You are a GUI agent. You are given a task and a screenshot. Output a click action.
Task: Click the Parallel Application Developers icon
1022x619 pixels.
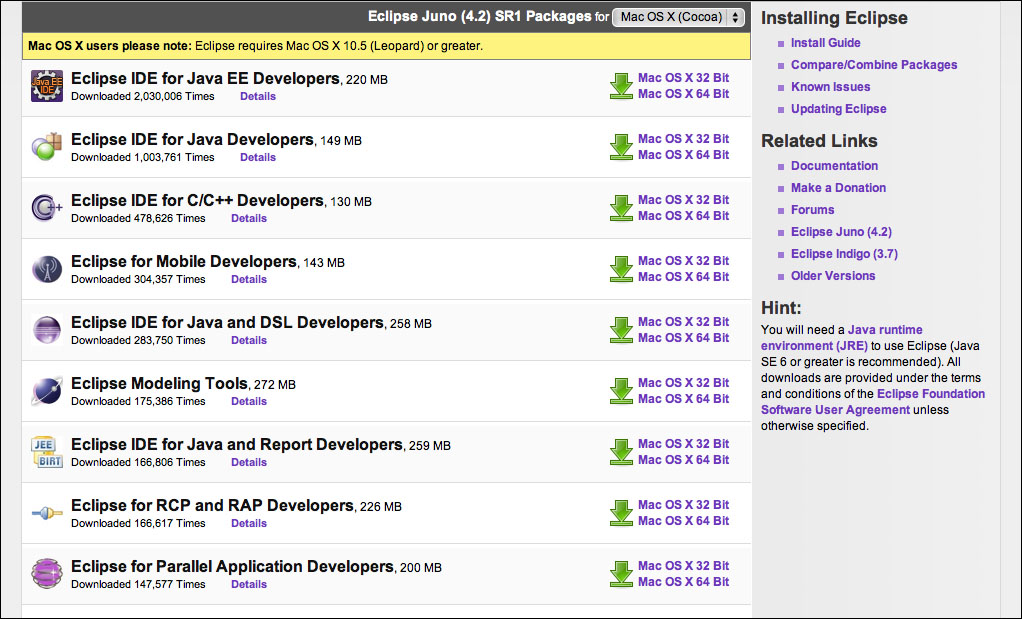[47, 574]
